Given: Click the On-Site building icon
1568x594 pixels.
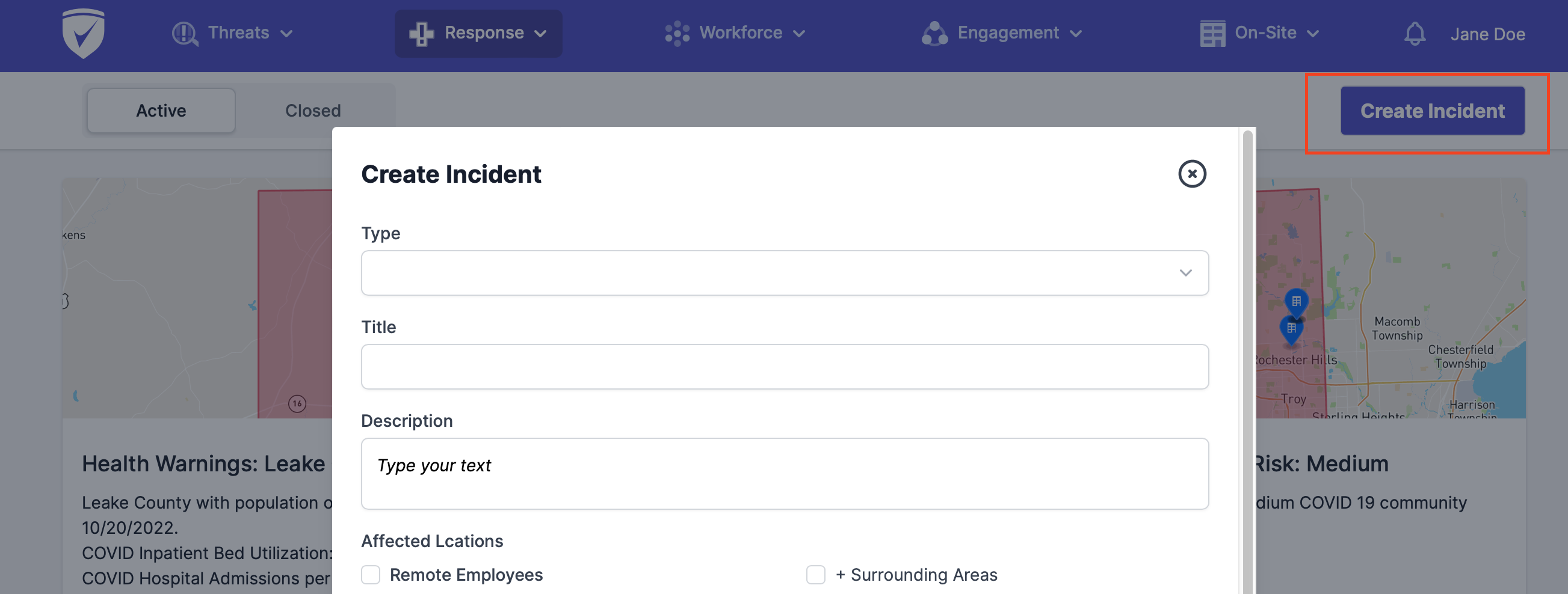Looking at the screenshot, I should pos(1212,34).
